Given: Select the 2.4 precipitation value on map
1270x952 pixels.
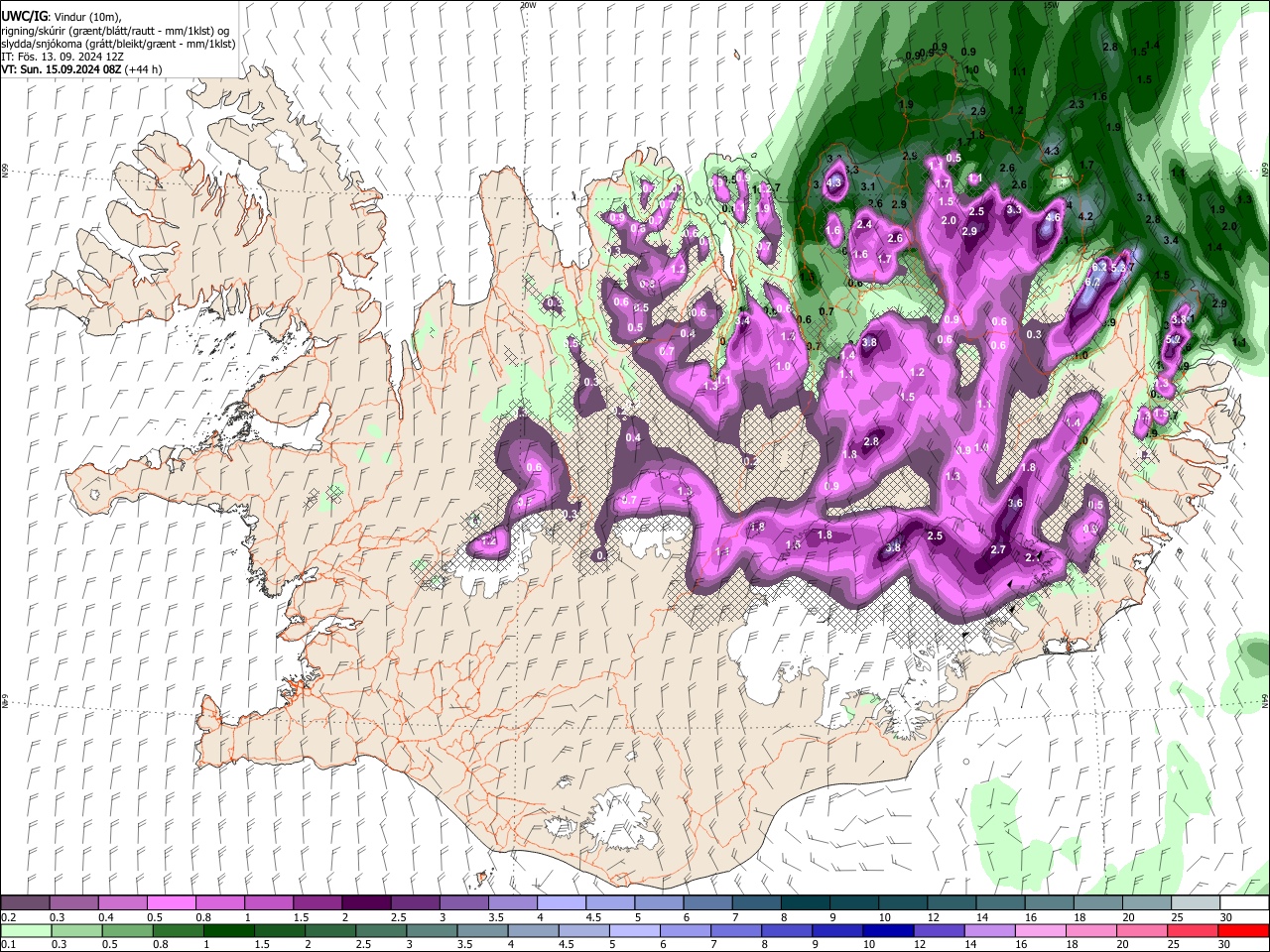Looking at the screenshot, I should tap(863, 225).
